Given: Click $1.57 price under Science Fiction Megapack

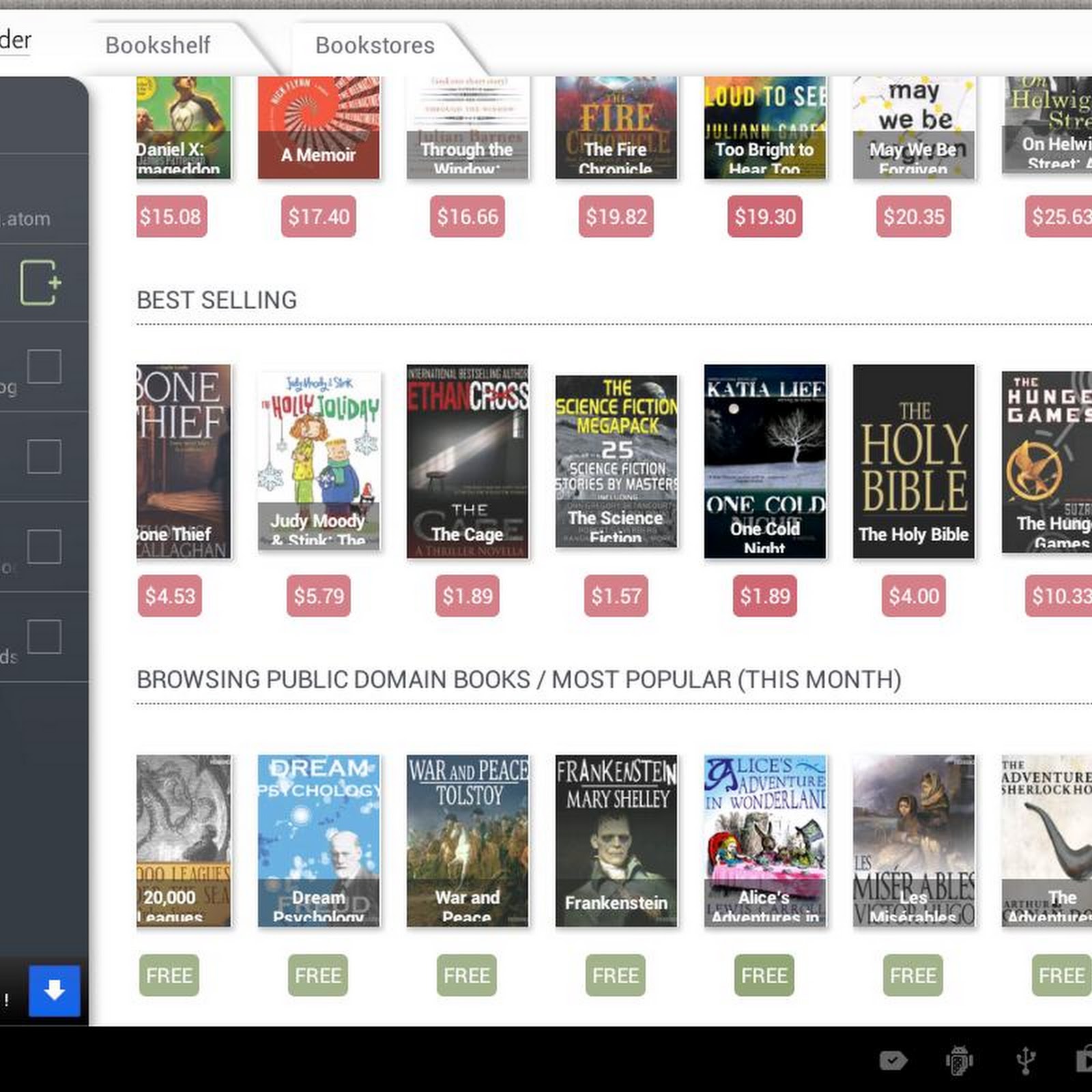Looking at the screenshot, I should tap(616, 596).
